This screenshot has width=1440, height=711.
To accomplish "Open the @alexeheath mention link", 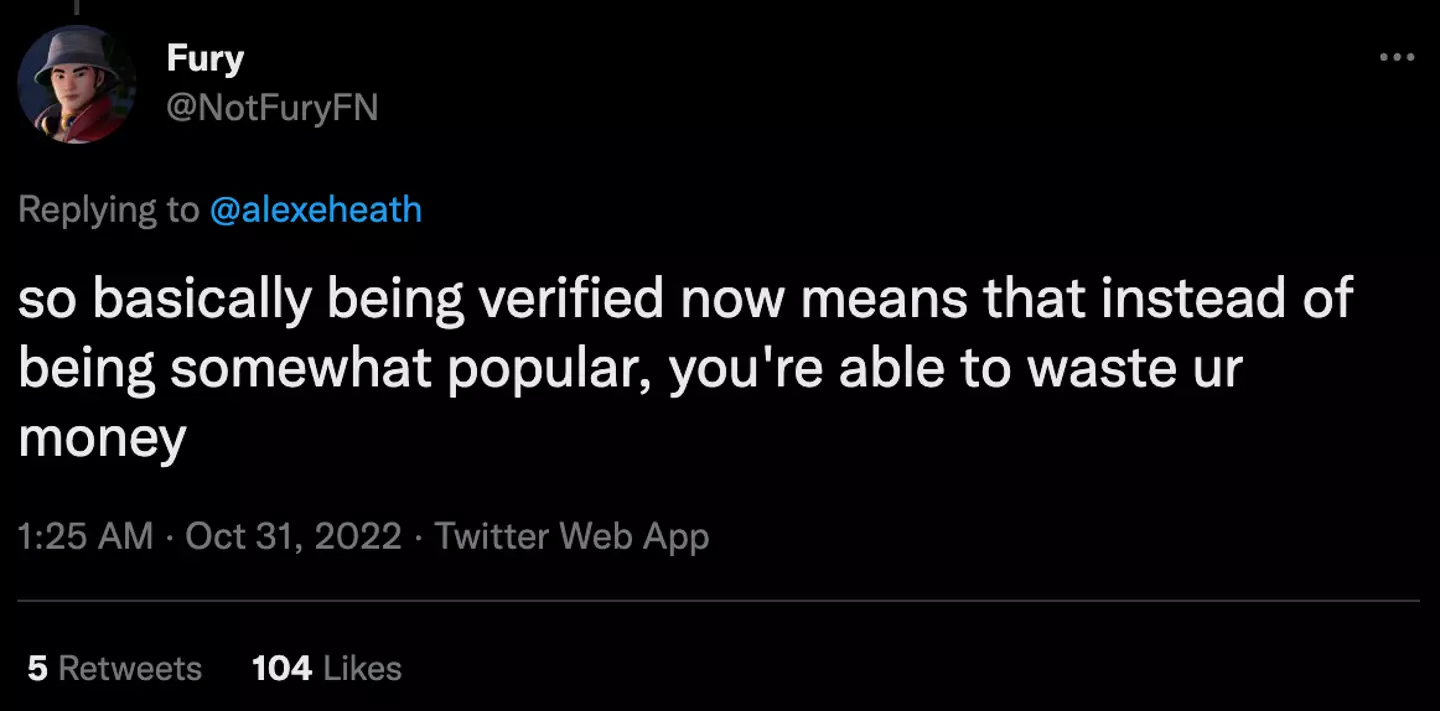I will point(316,210).
